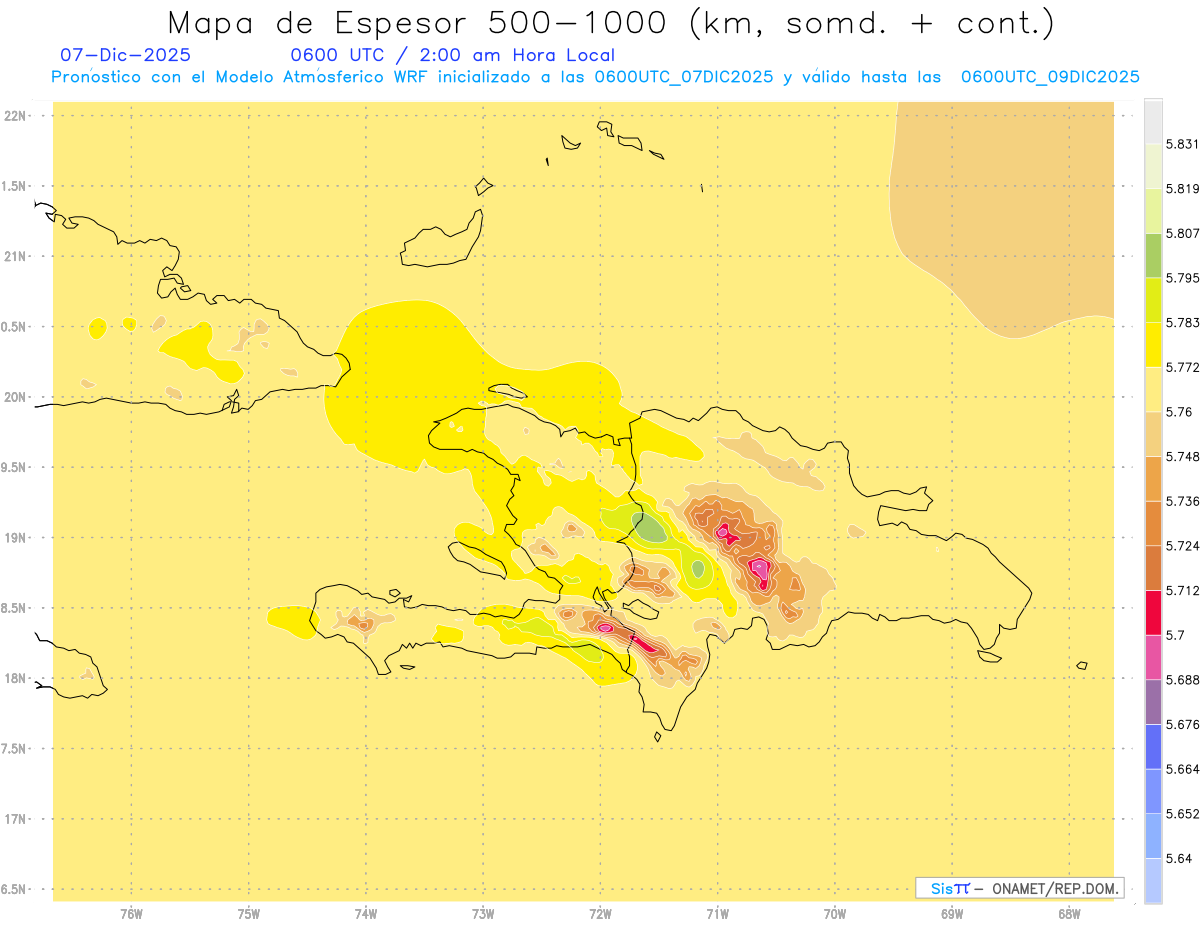Click the 18N latitude label
1200x927 pixels.
click(x=17, y=678)
